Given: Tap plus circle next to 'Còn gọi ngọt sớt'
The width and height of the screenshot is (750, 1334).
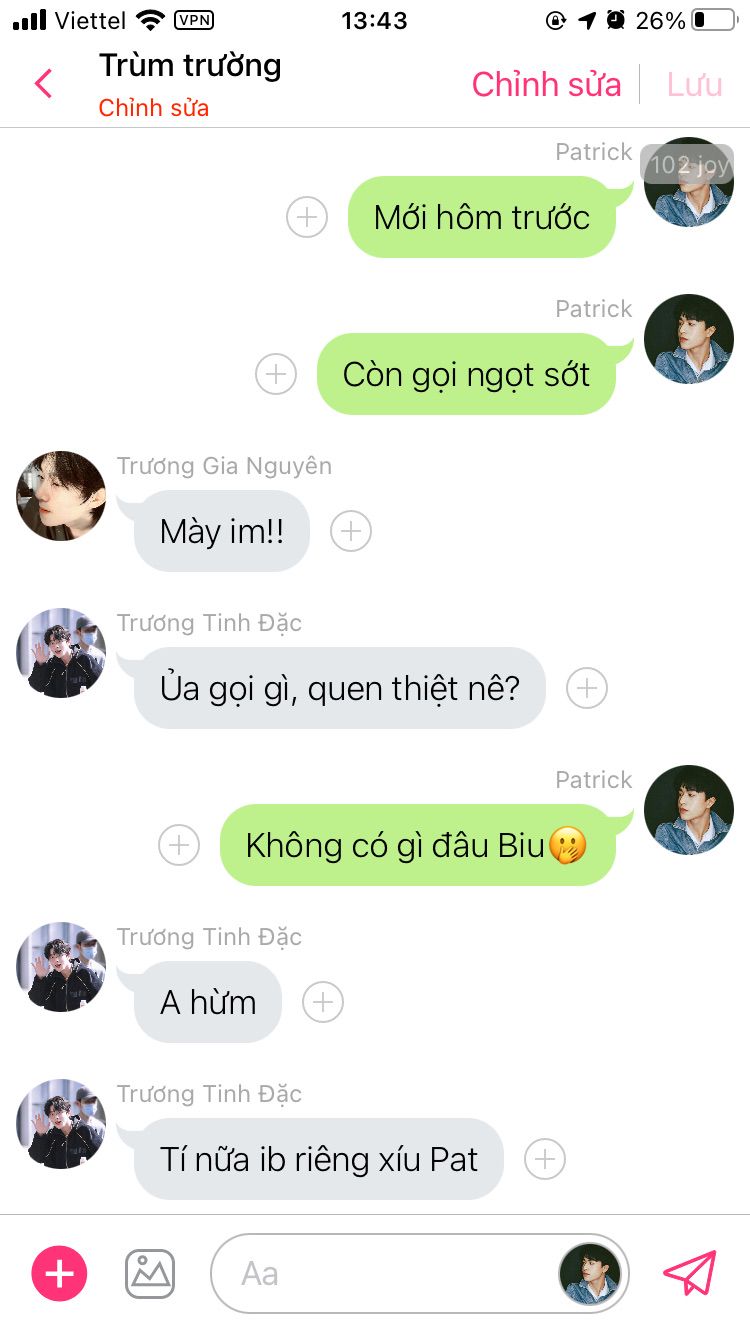Looking at the screenshot, I should 276,374.
